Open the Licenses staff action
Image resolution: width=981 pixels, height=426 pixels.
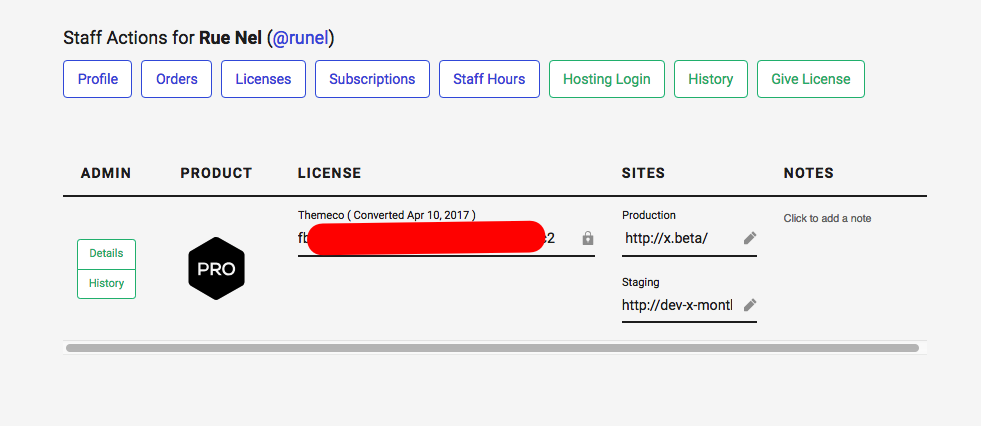click(263, 79)
